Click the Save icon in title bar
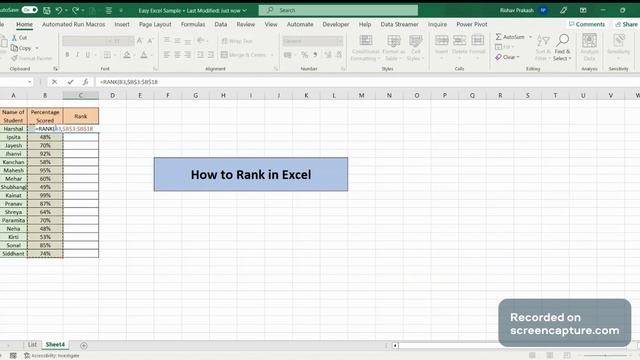This screenshot has width=640, height=360. point(47,10)
